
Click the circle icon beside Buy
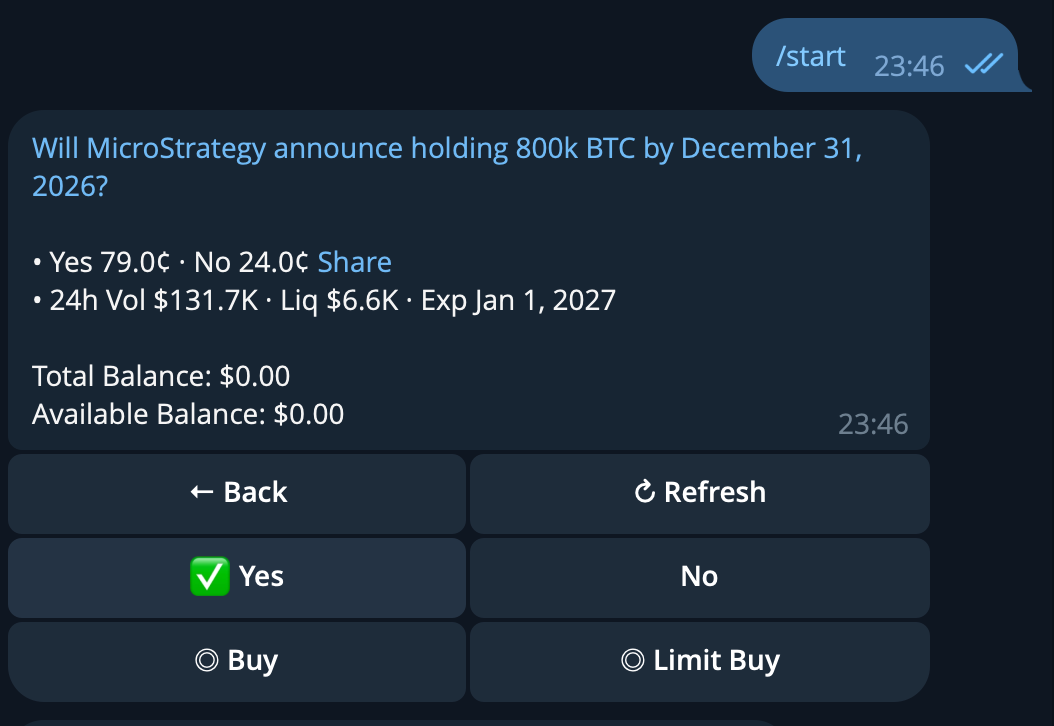pos(207,661)
